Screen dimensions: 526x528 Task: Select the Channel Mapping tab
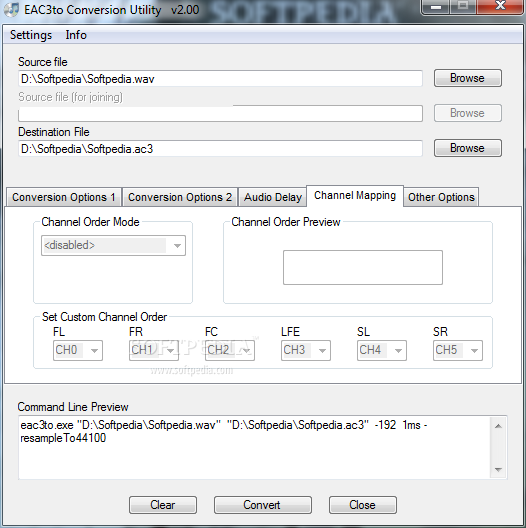coord(355,195)
